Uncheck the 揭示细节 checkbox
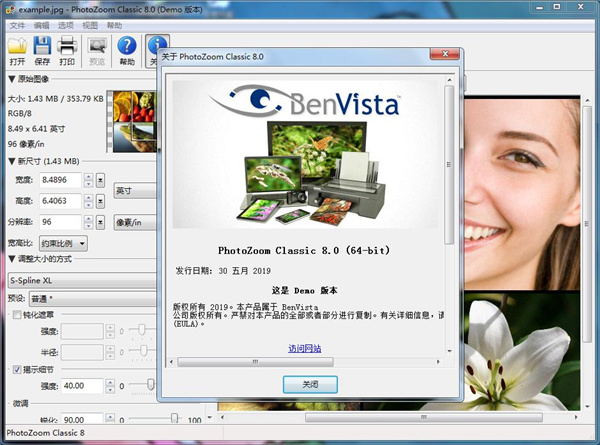 [x=17, y=369]
